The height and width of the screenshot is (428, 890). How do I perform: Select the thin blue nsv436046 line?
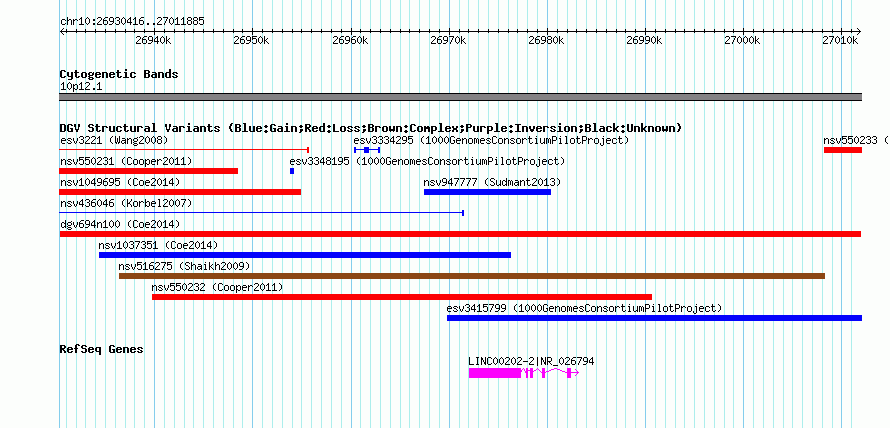[262, 213]
